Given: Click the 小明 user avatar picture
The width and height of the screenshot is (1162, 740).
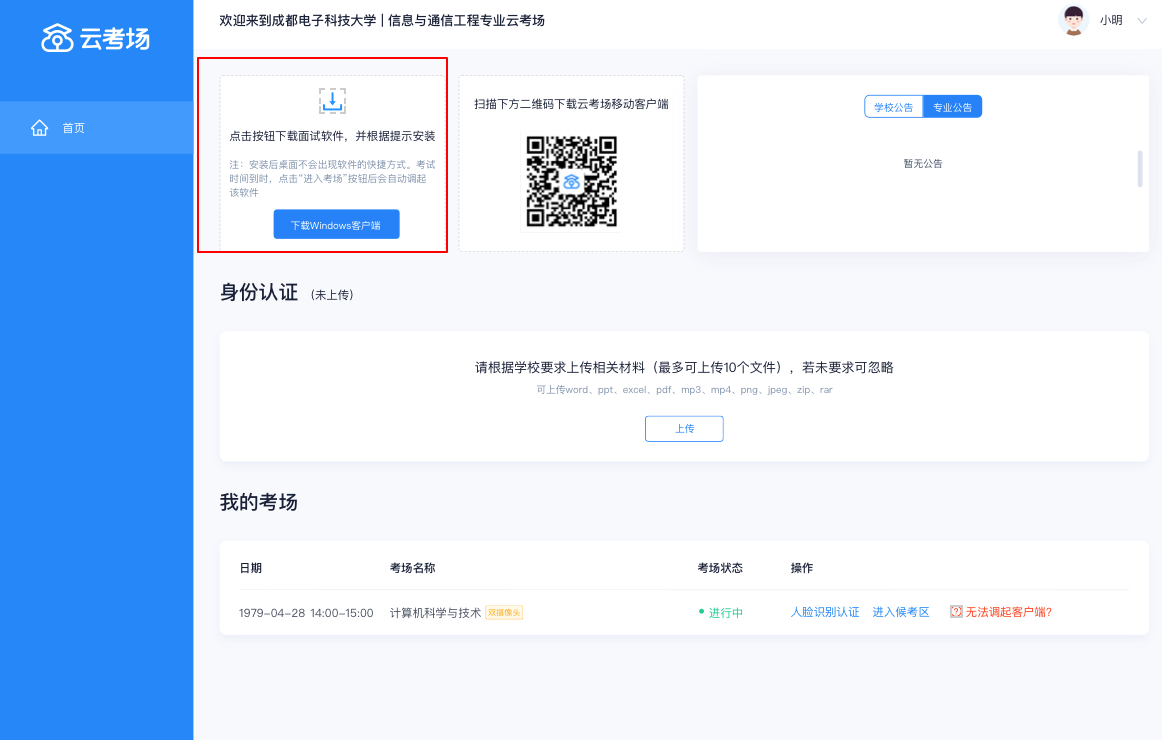Looking at the screenshot, I should [1074, 20].
